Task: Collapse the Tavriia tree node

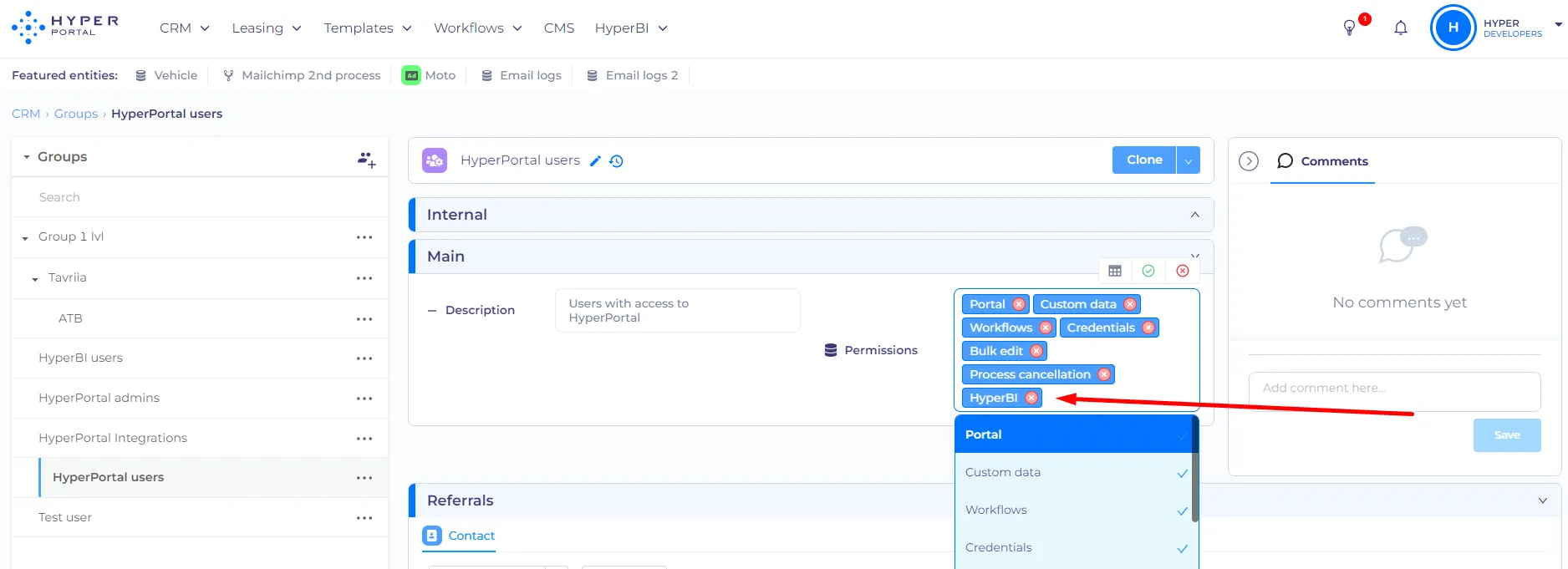Action: coord(35,279)
